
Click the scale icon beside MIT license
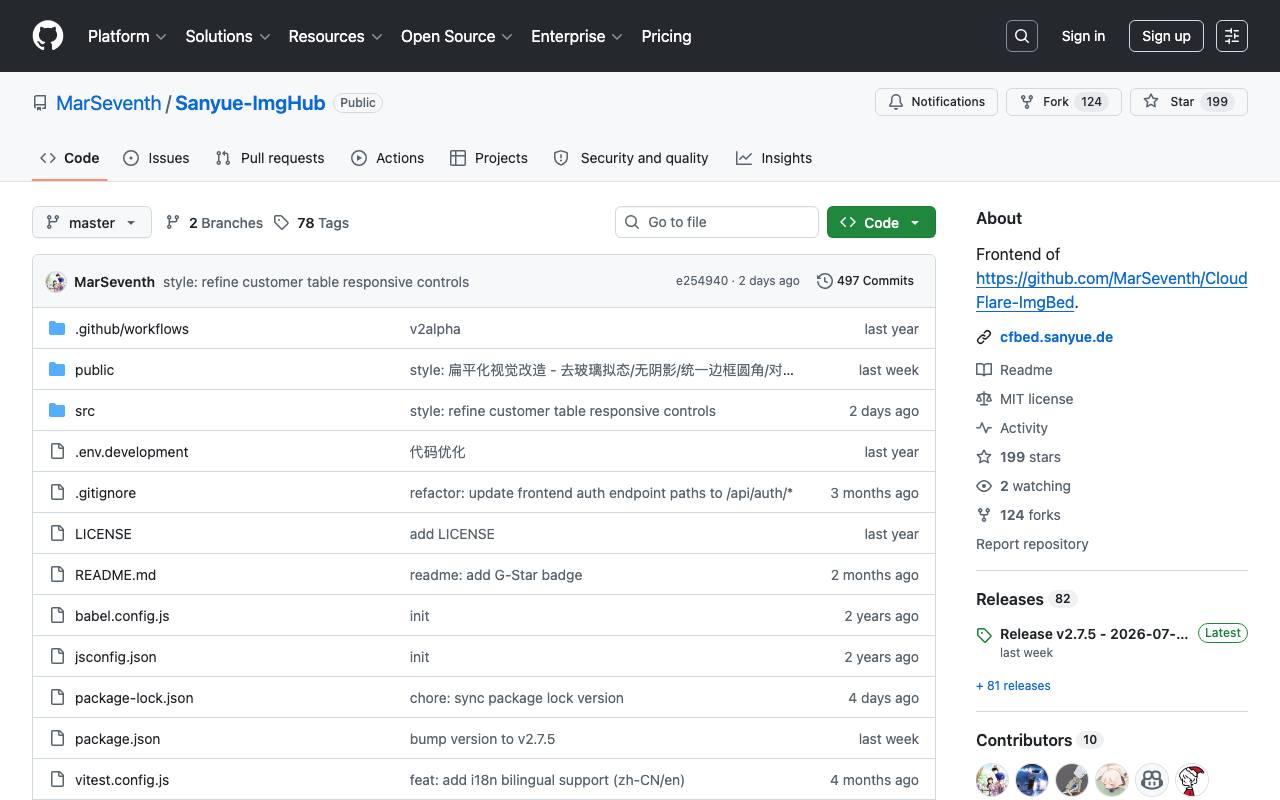[984, 399]
